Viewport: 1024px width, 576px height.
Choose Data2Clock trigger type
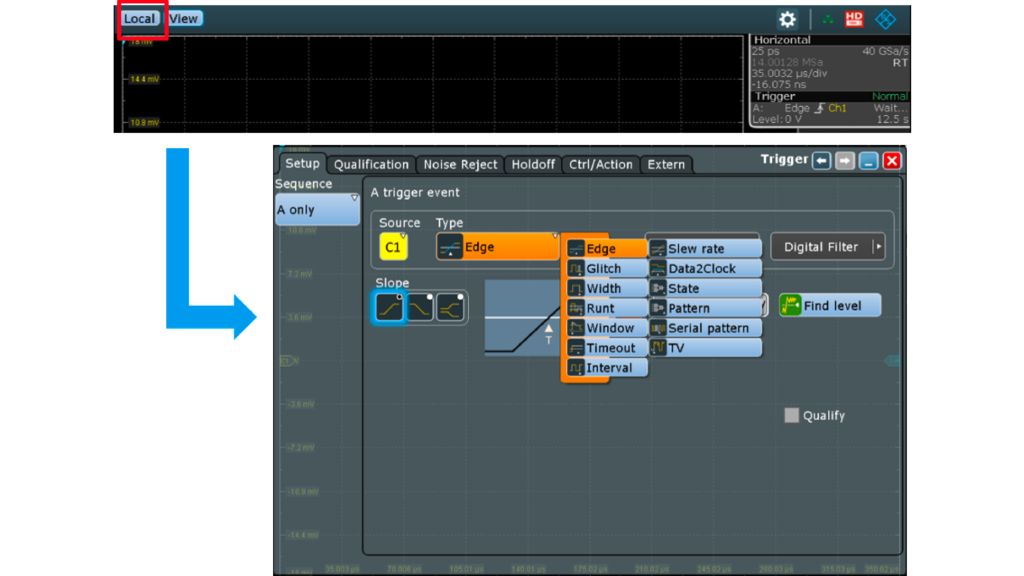tap(705, 268)
